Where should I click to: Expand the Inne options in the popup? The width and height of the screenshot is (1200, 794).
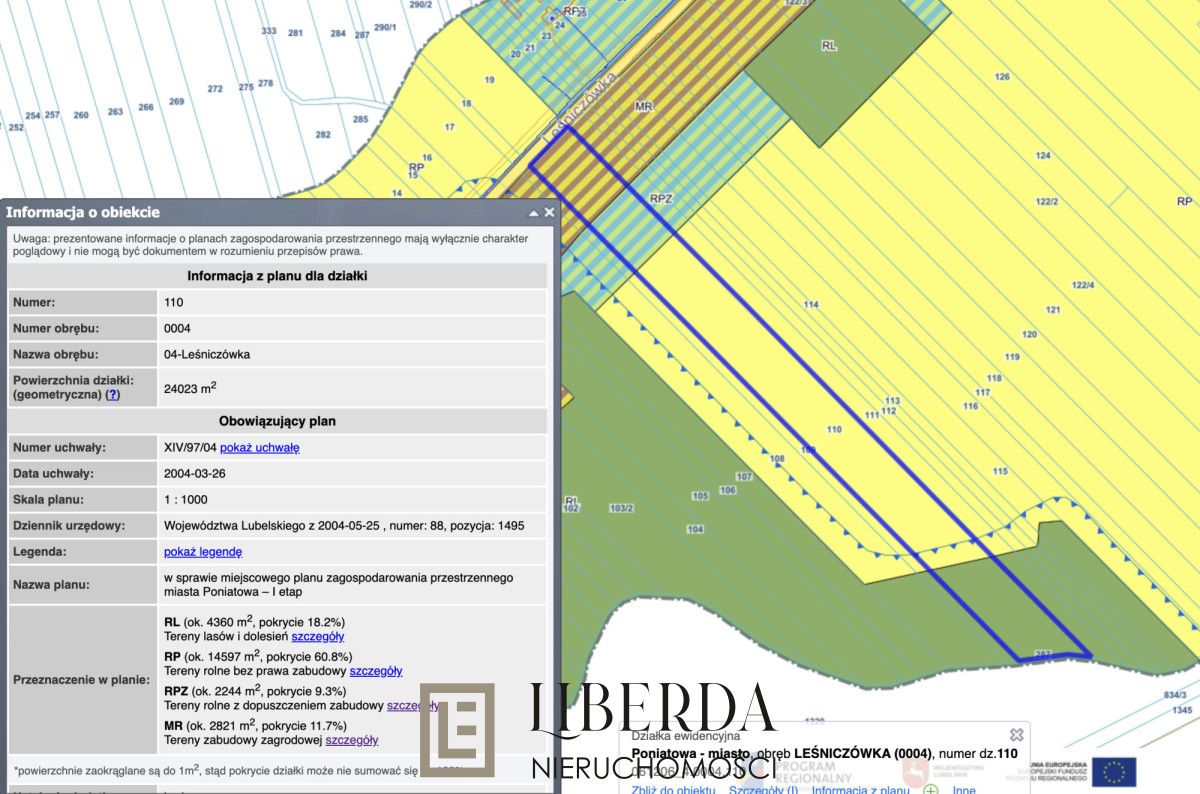click(x=964, y=790)
